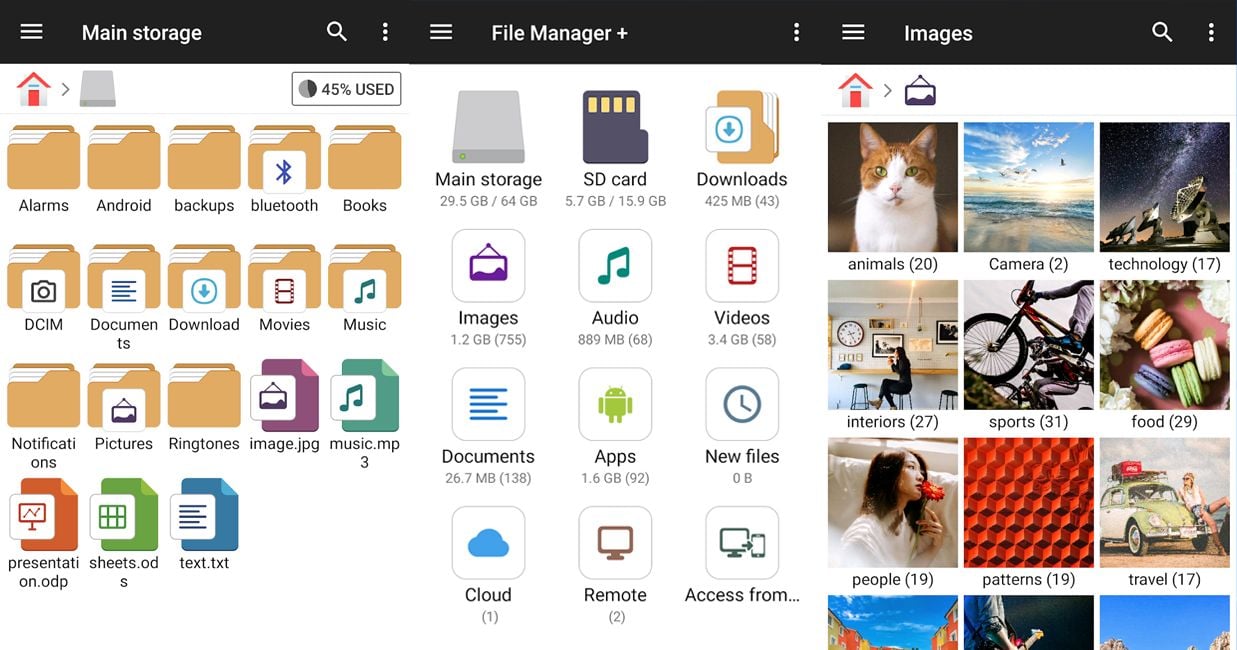This screenshot has height=650, width=1237.
Task: Open the New files category
Action: coord(742,427)
